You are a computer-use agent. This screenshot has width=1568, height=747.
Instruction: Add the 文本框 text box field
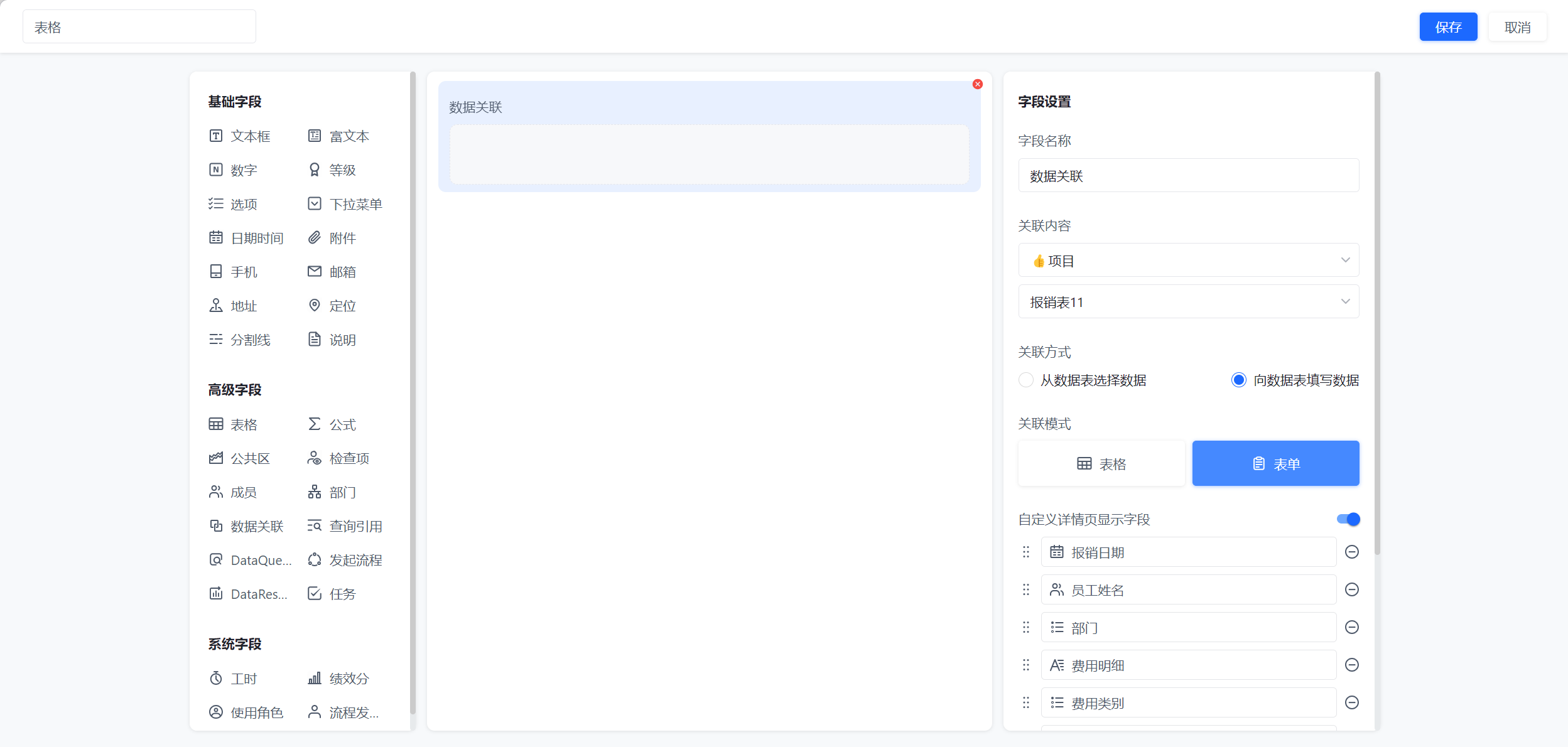tap(240, 136)
